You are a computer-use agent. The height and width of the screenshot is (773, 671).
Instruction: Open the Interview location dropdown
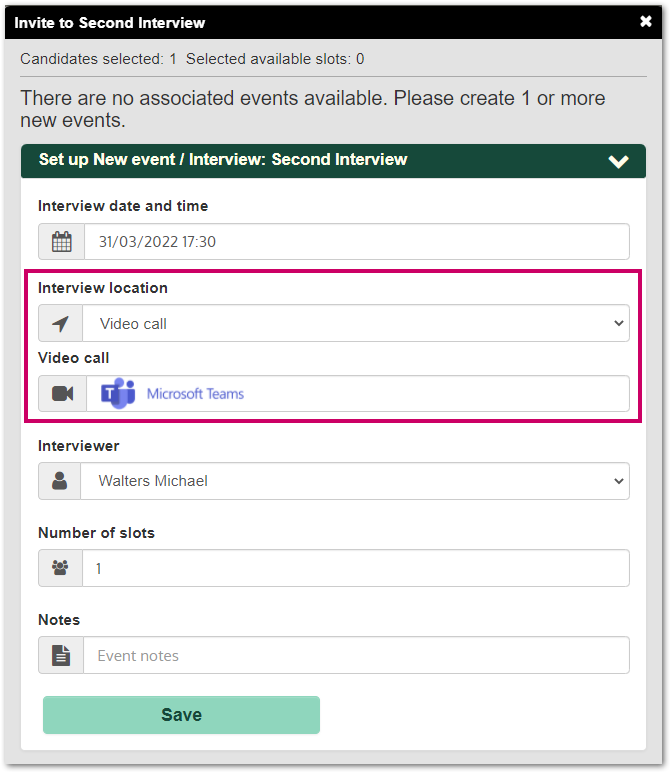click(355, 324)
